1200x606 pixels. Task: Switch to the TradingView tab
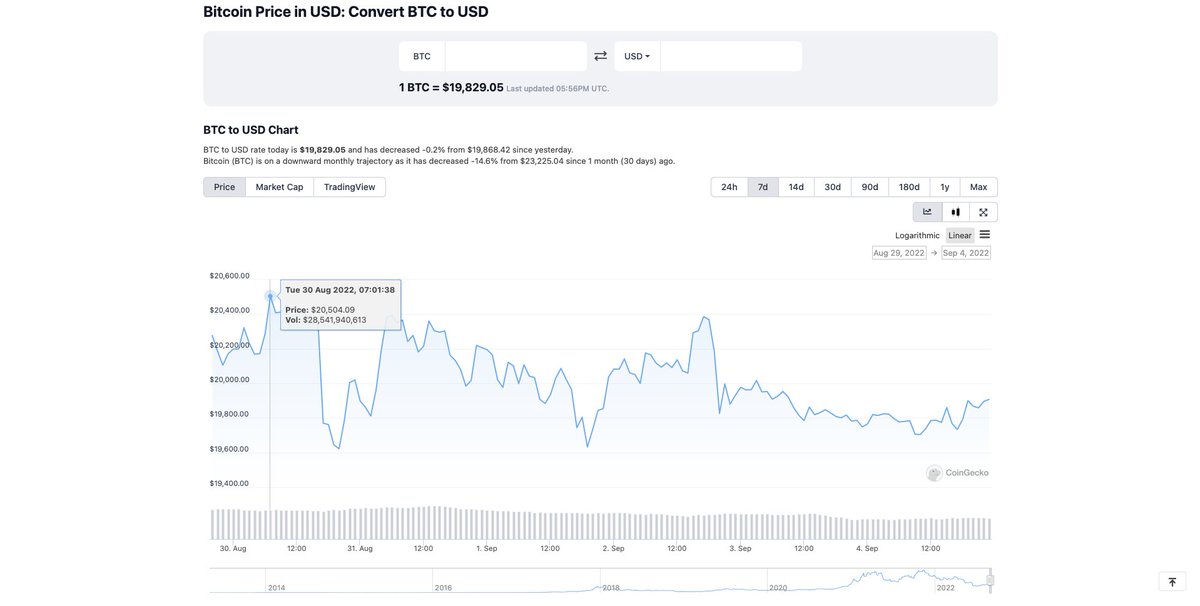click(x=349, y=187)
